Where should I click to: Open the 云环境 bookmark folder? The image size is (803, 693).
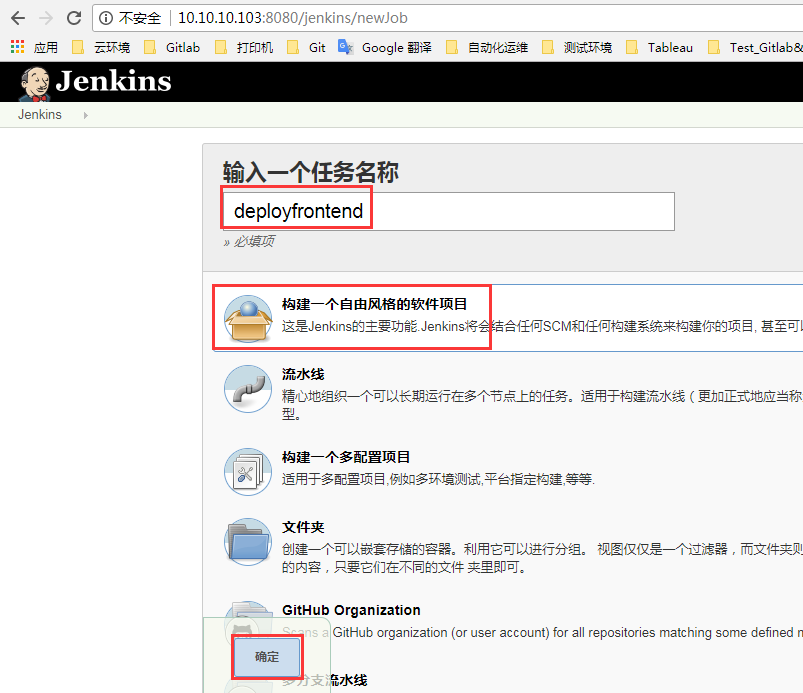[101, 48]
